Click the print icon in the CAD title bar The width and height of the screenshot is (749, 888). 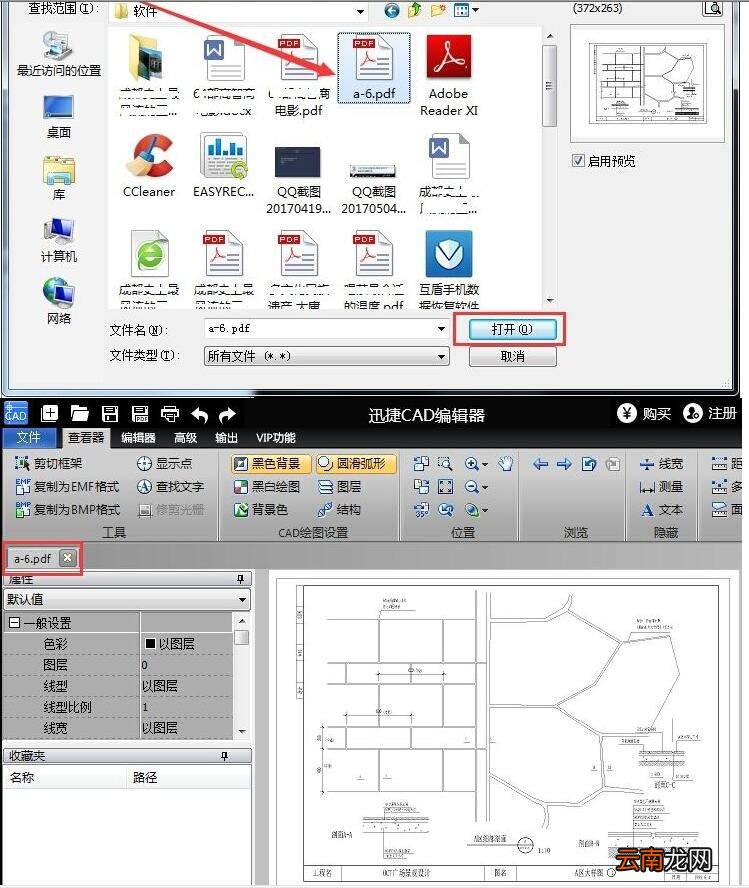[170, 414]
